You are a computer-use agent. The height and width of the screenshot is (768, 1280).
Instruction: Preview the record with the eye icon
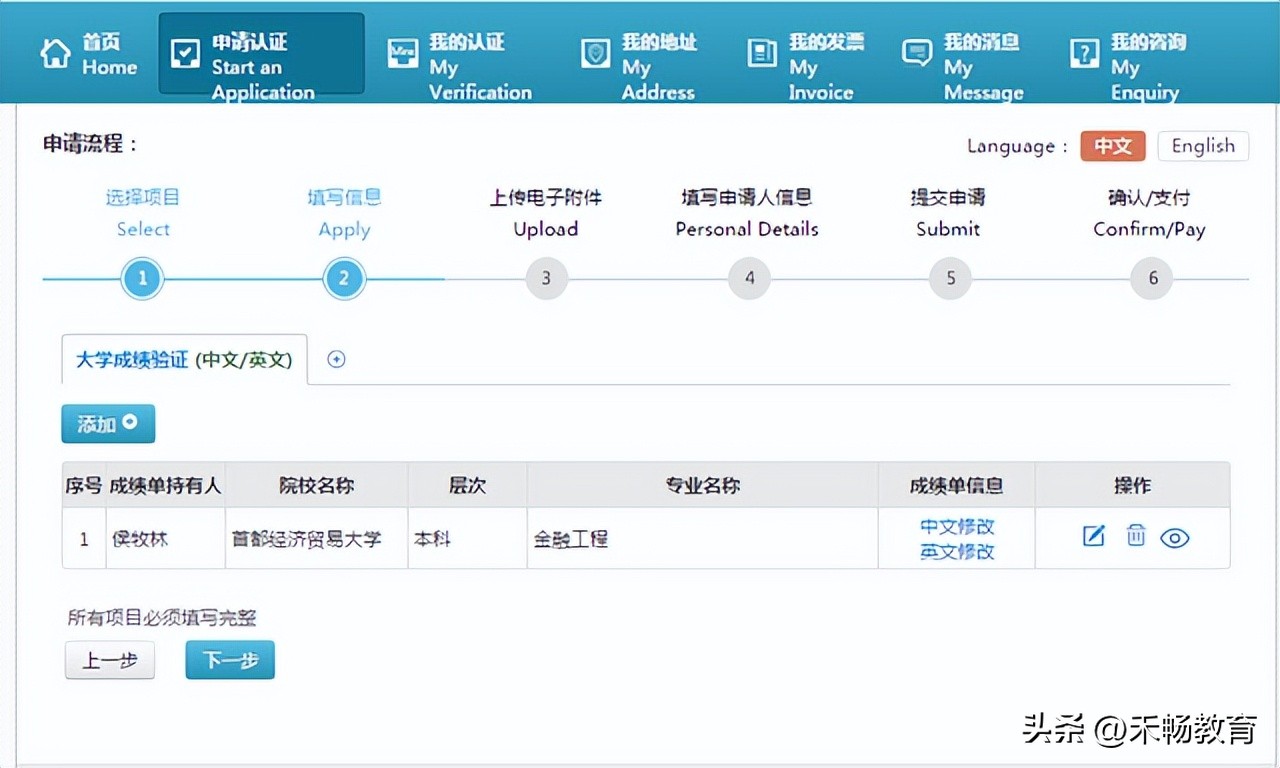pos(1175,537)
